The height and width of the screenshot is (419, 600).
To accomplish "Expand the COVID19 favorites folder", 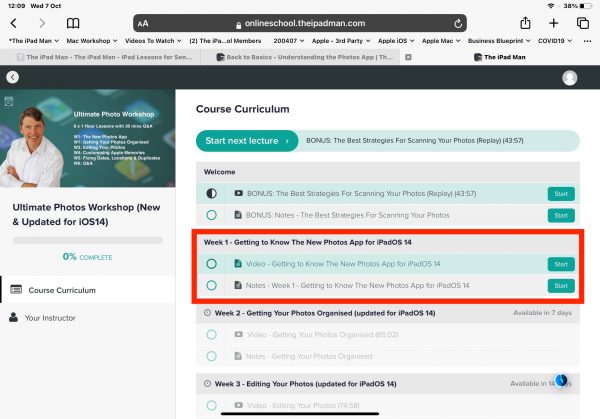I will coord(555,41).
